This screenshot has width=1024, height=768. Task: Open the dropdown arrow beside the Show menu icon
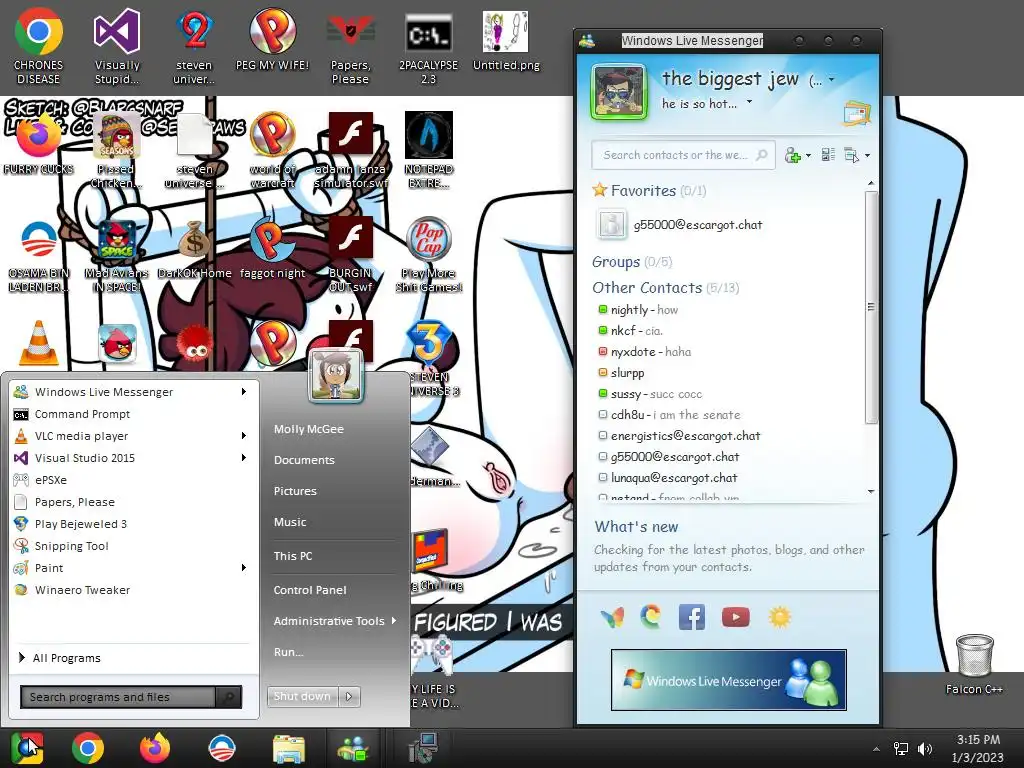pos(867,156)
